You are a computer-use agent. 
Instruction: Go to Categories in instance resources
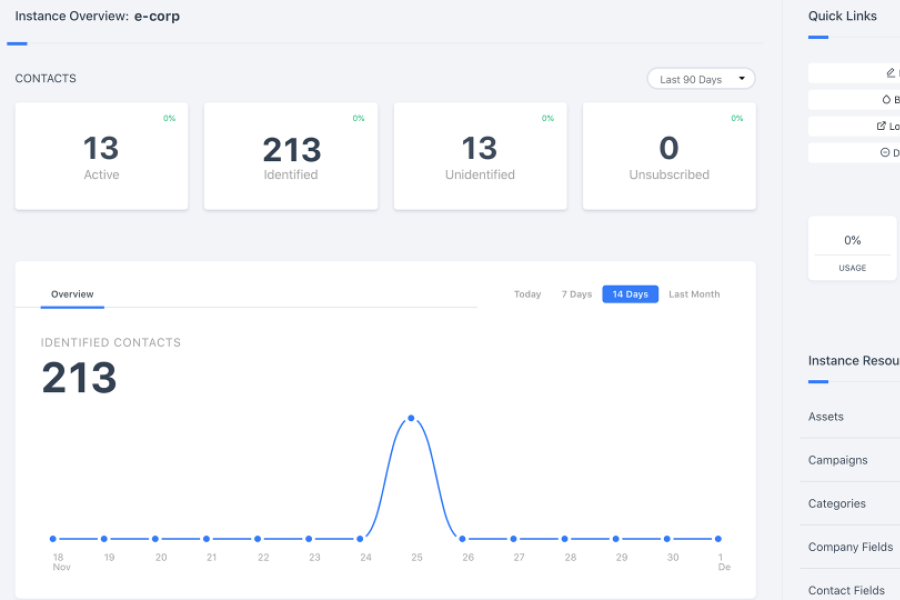pyautogui.click(x=837, y=503)
